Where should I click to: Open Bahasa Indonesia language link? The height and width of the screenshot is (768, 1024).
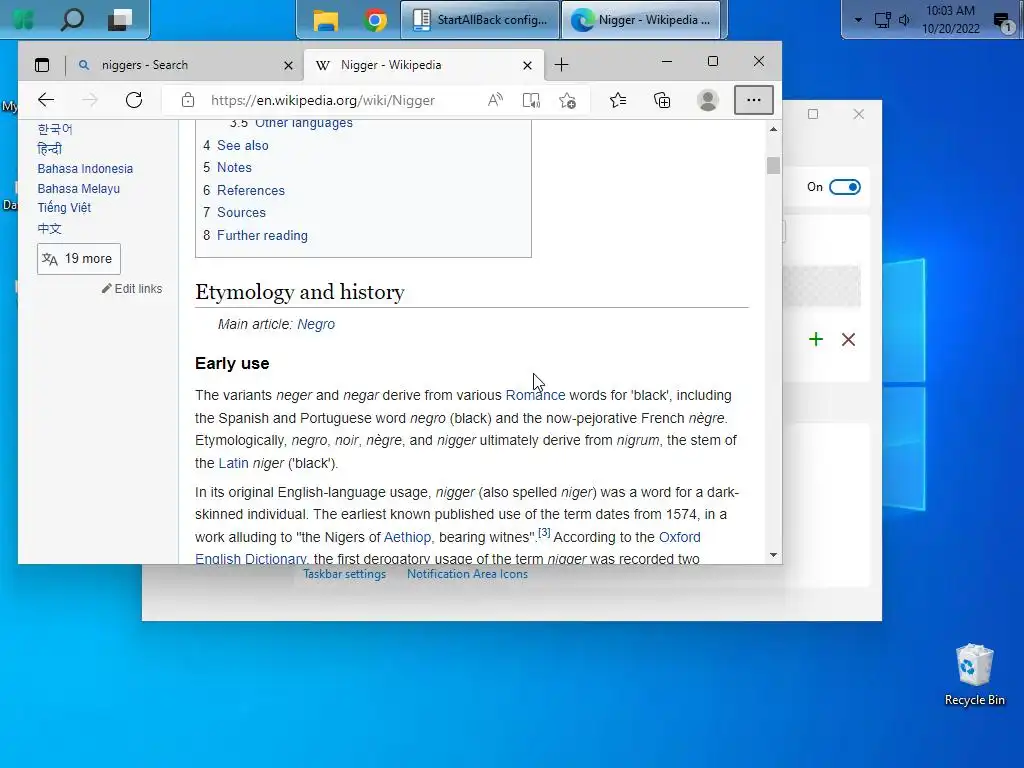point(85,168)
